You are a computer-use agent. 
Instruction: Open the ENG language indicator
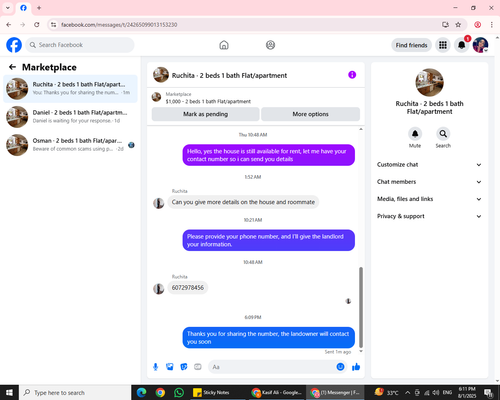click(447, 392)
